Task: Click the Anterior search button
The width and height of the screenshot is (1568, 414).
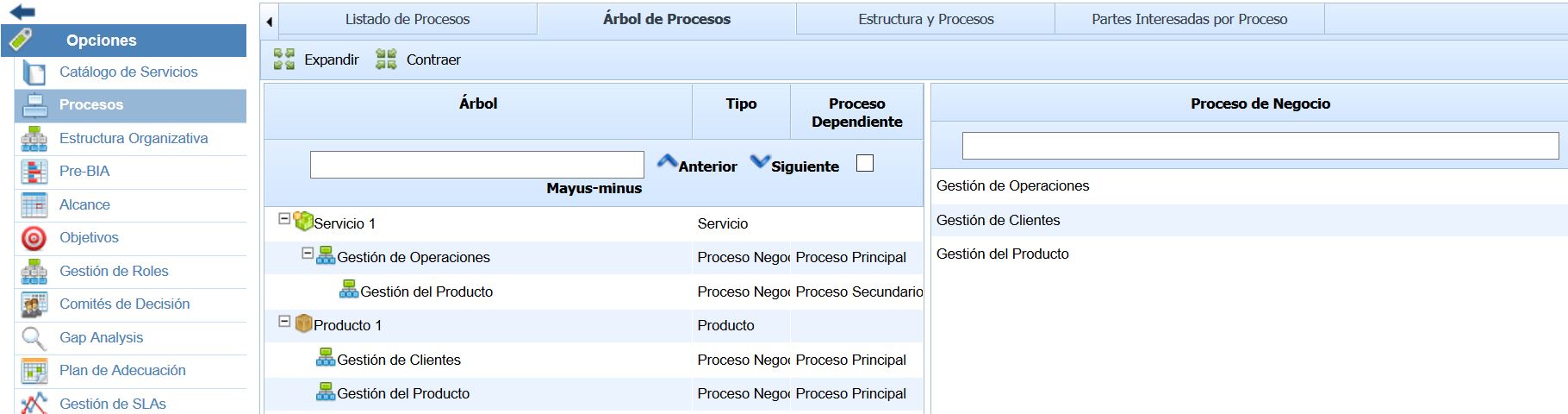Action: (x=697, y=165)
